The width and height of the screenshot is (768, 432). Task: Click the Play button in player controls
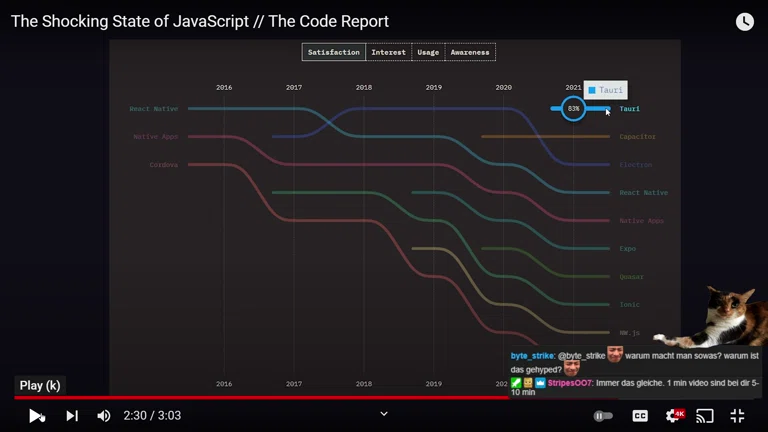(36, 416)
